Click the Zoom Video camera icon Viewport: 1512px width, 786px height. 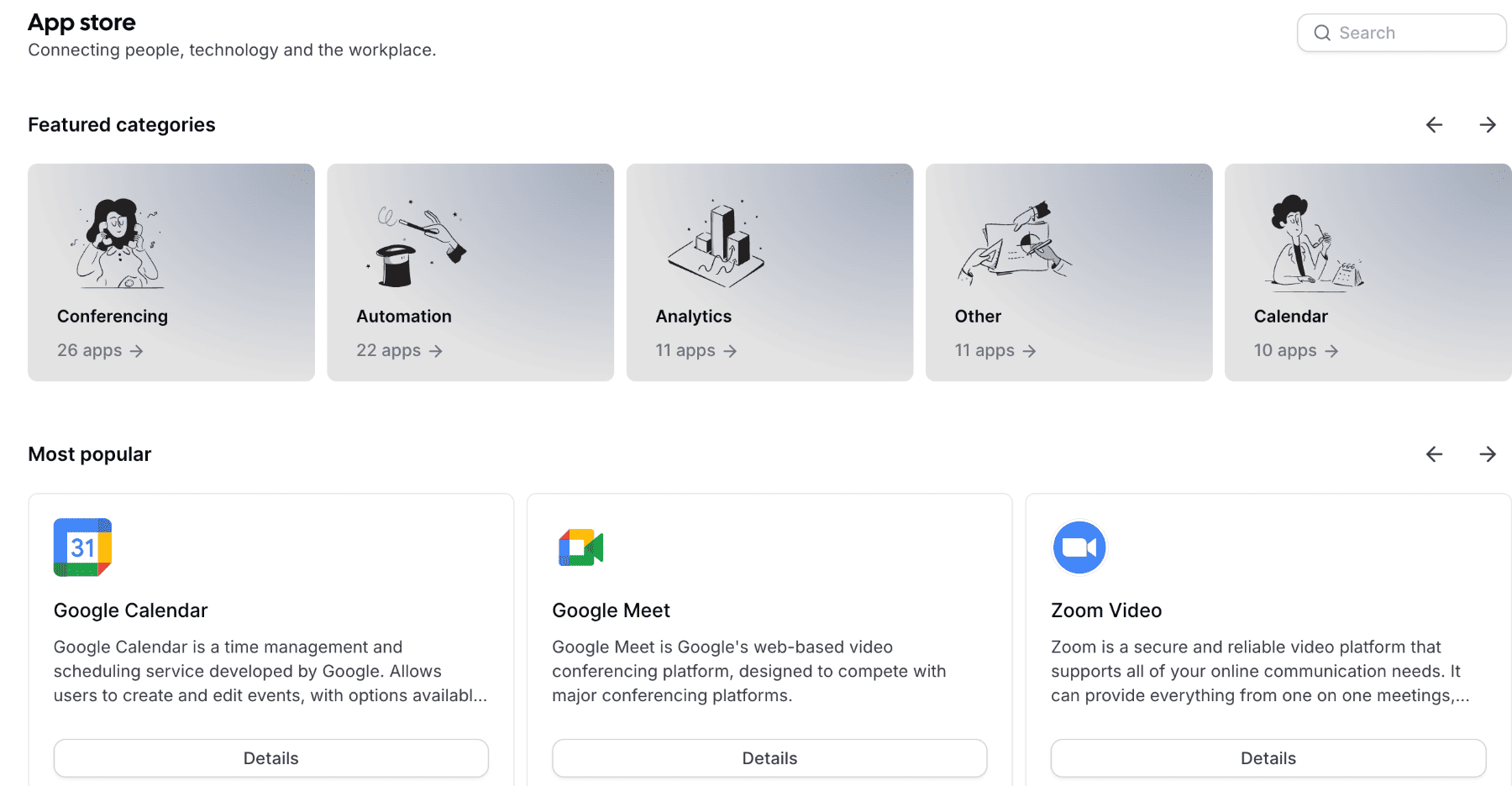(x=1079, y=547)
